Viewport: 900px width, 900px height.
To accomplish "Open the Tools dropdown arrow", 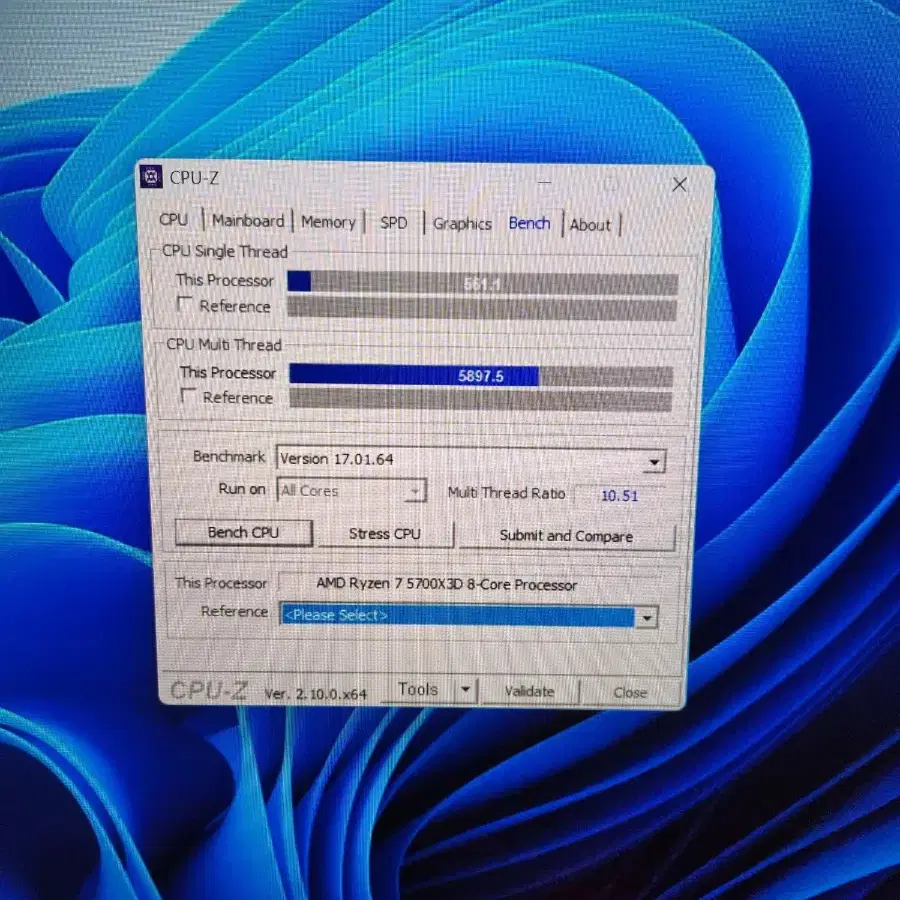I will click(466, 689).
